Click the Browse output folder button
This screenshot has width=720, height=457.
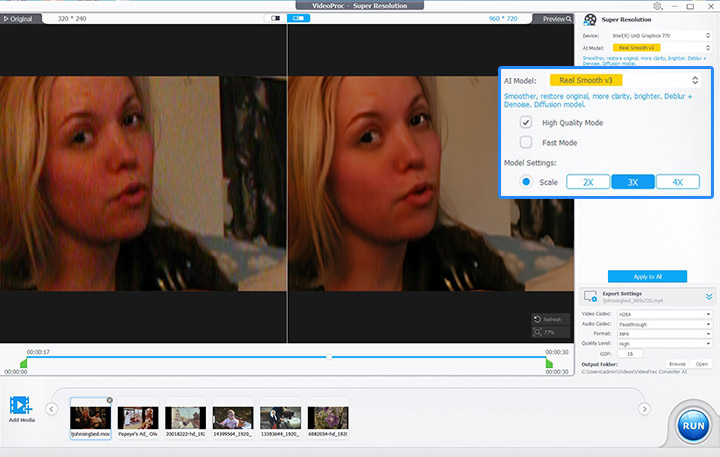click(677, 364)
